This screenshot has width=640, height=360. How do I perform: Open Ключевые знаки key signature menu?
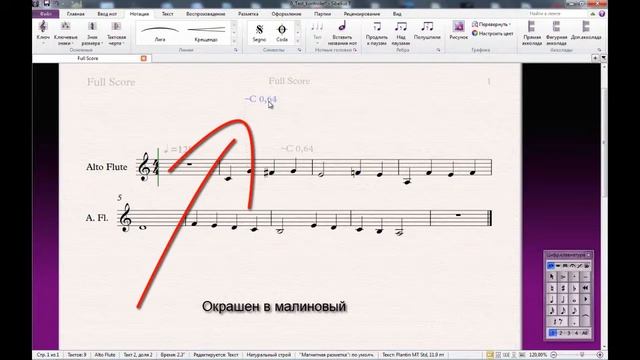tap(66, 33)
